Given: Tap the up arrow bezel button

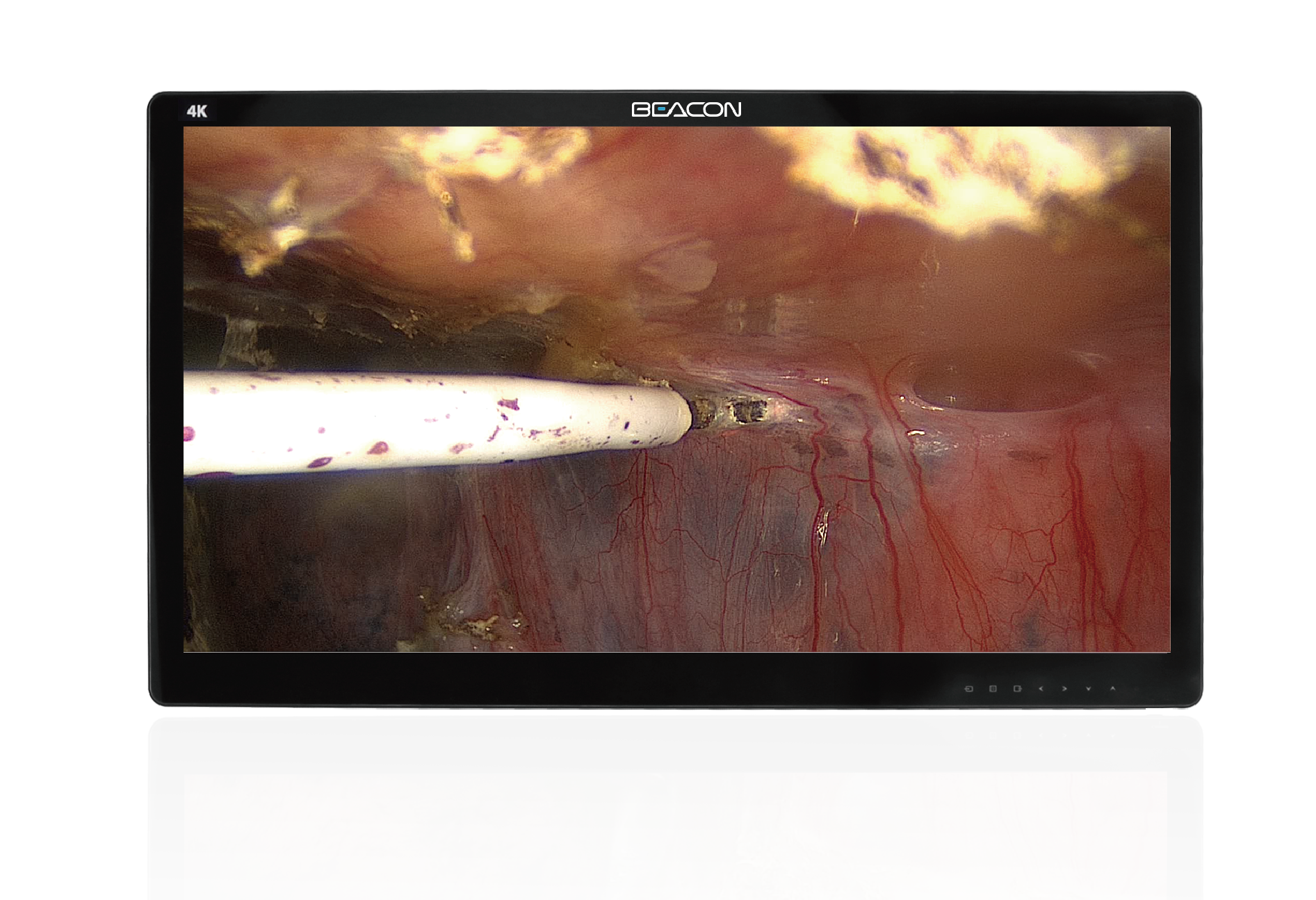Looking at the screenshot, I should (1113, 688).
